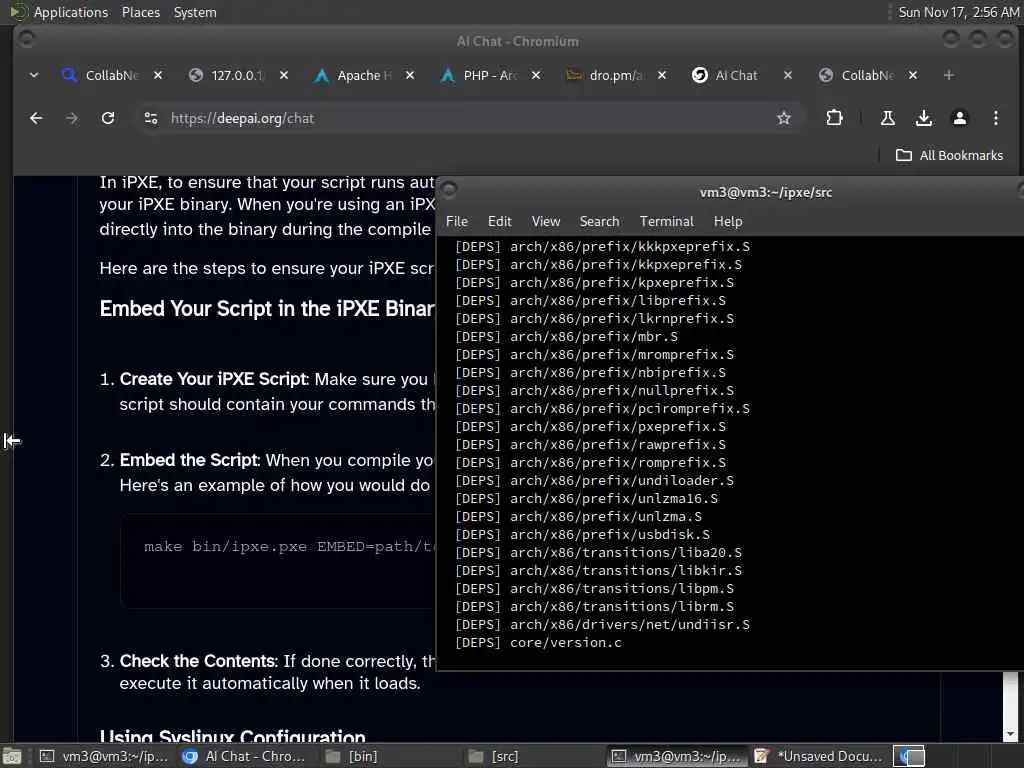
Task: Open the Applications menu
Action: coord(71,12)
